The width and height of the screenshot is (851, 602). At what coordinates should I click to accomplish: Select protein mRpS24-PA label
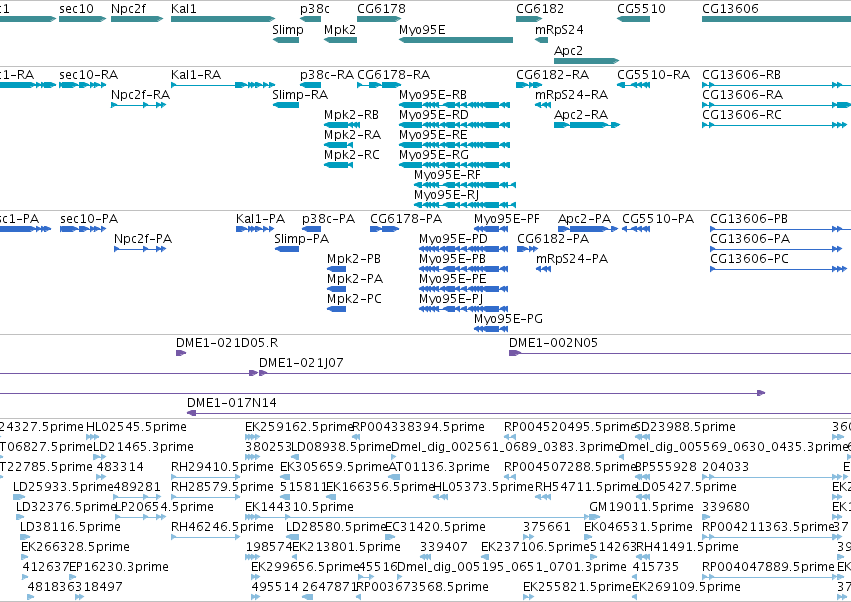[x=572, y=259]
